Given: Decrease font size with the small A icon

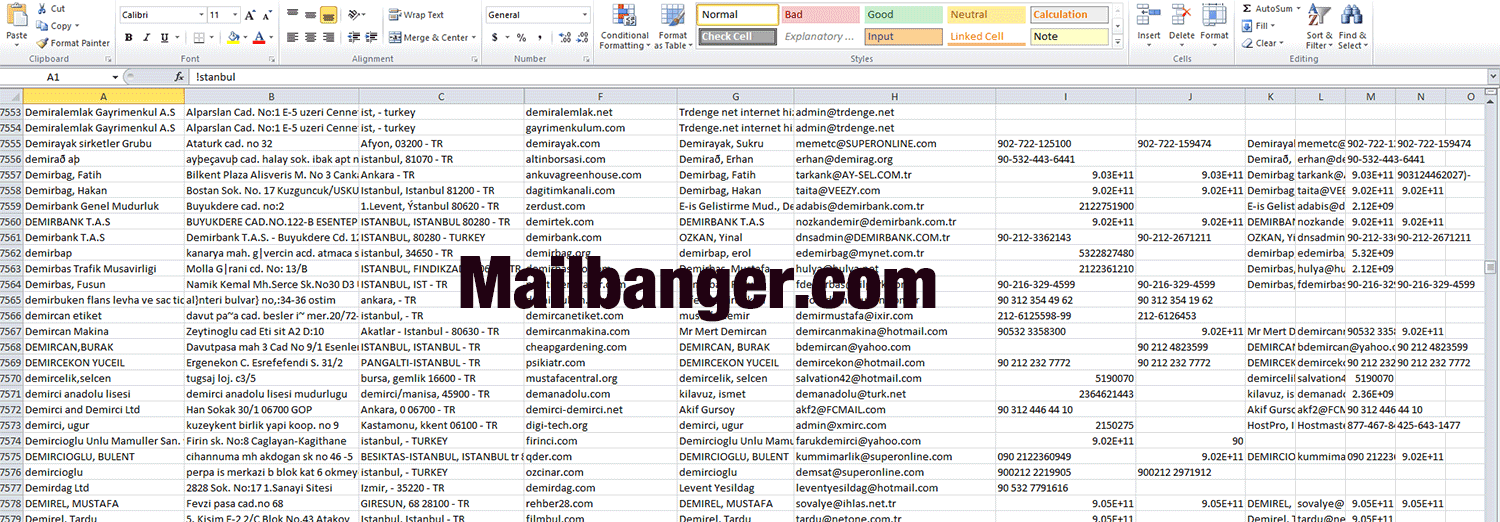Looking at the screenshot, I should pyautogui.click(x=266, y=15).
